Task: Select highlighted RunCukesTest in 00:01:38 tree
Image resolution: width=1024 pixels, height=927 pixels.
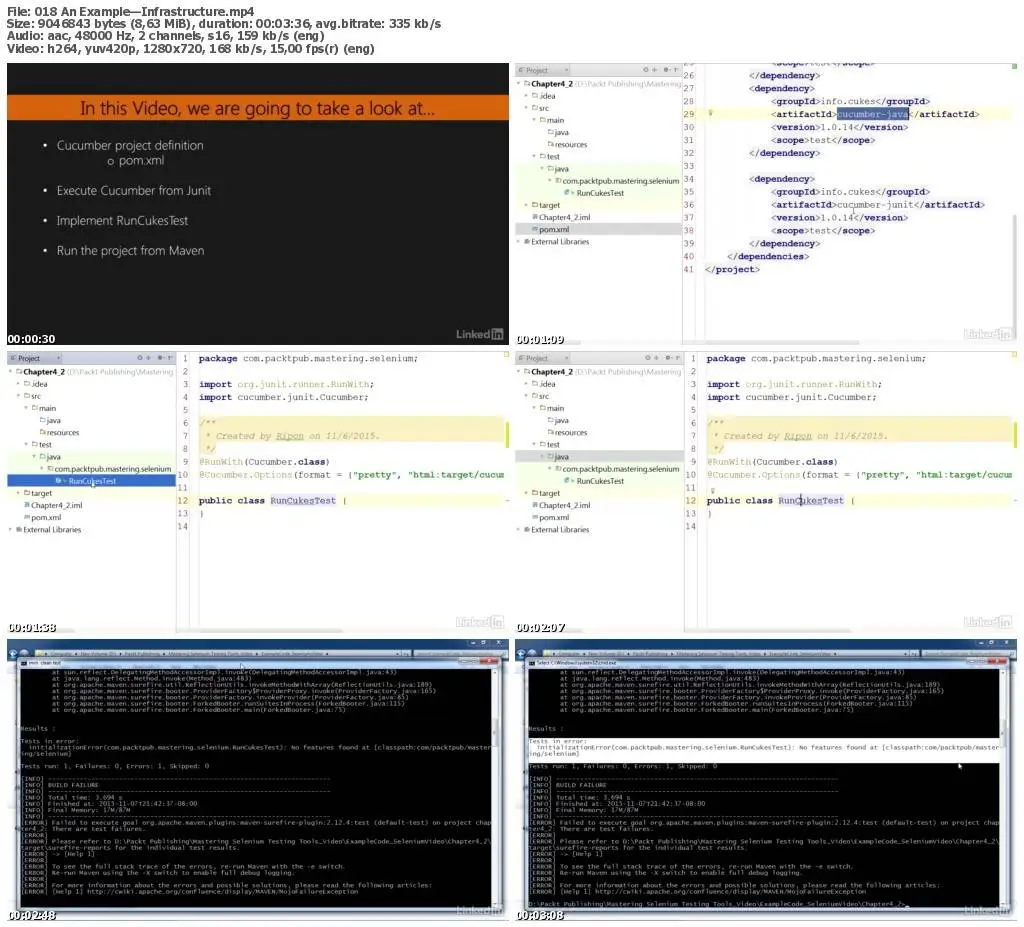Action: 92,481
